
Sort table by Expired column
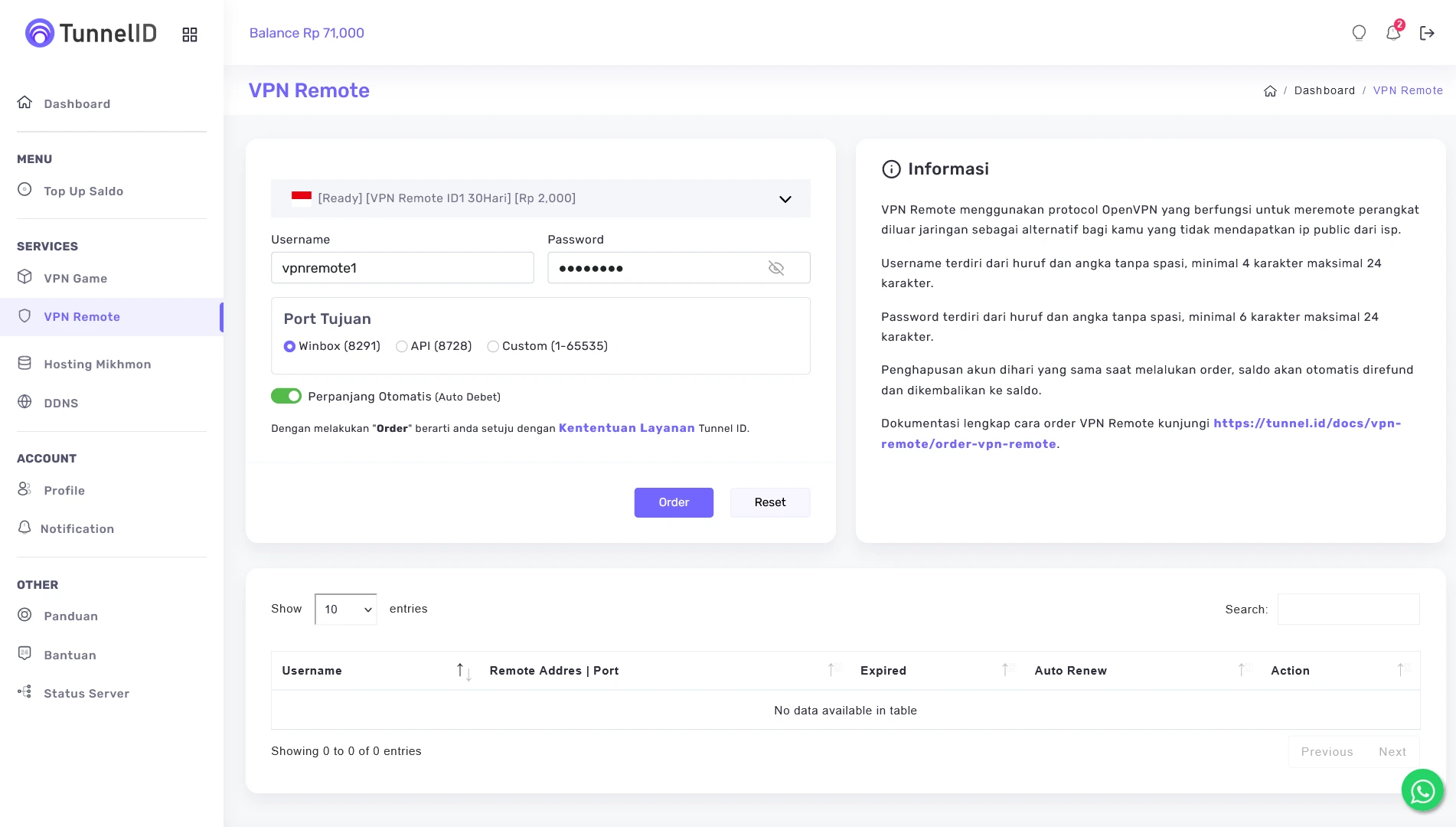click(x=937, y=671)
